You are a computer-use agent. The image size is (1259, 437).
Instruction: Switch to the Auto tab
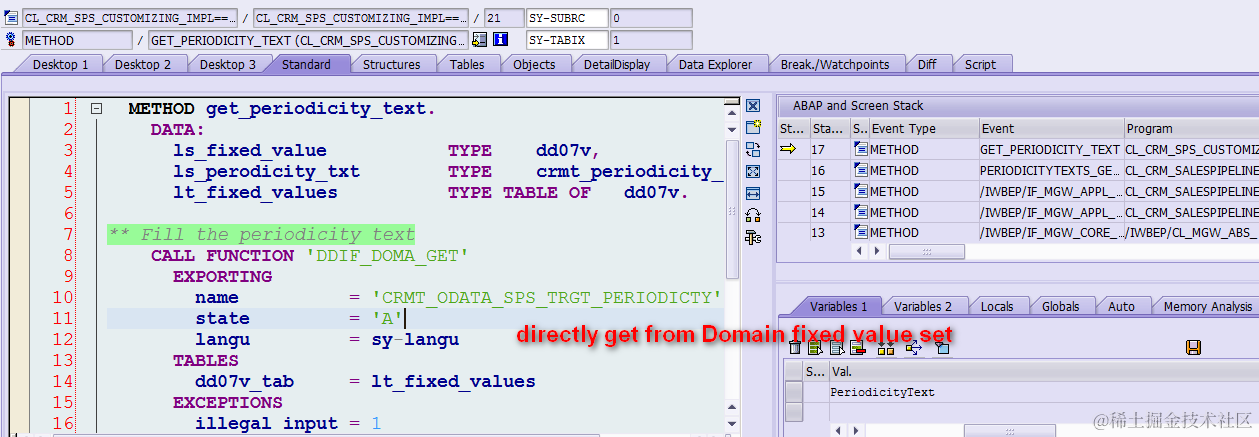click(1121, 306)
